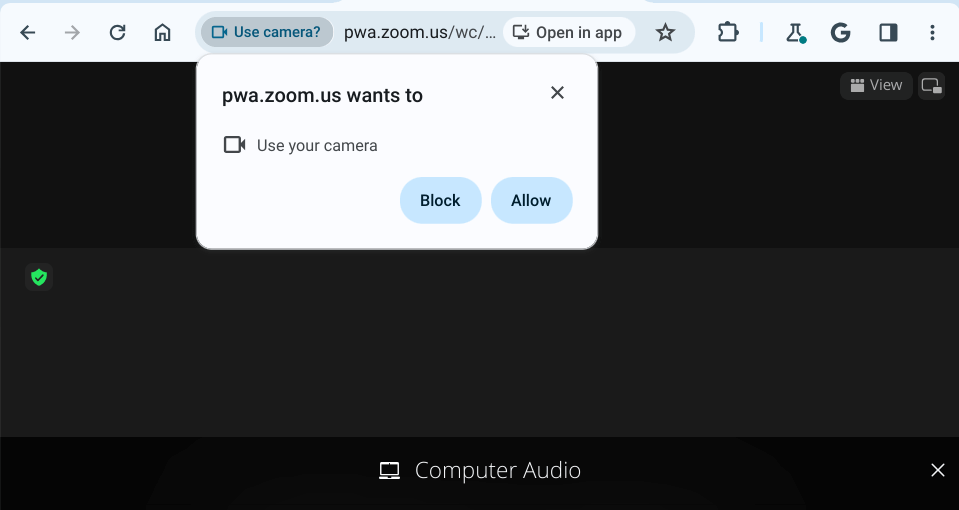Toggle the browser side panel
Viewport: 959px width, 510px height.
[x=887, y=33]
